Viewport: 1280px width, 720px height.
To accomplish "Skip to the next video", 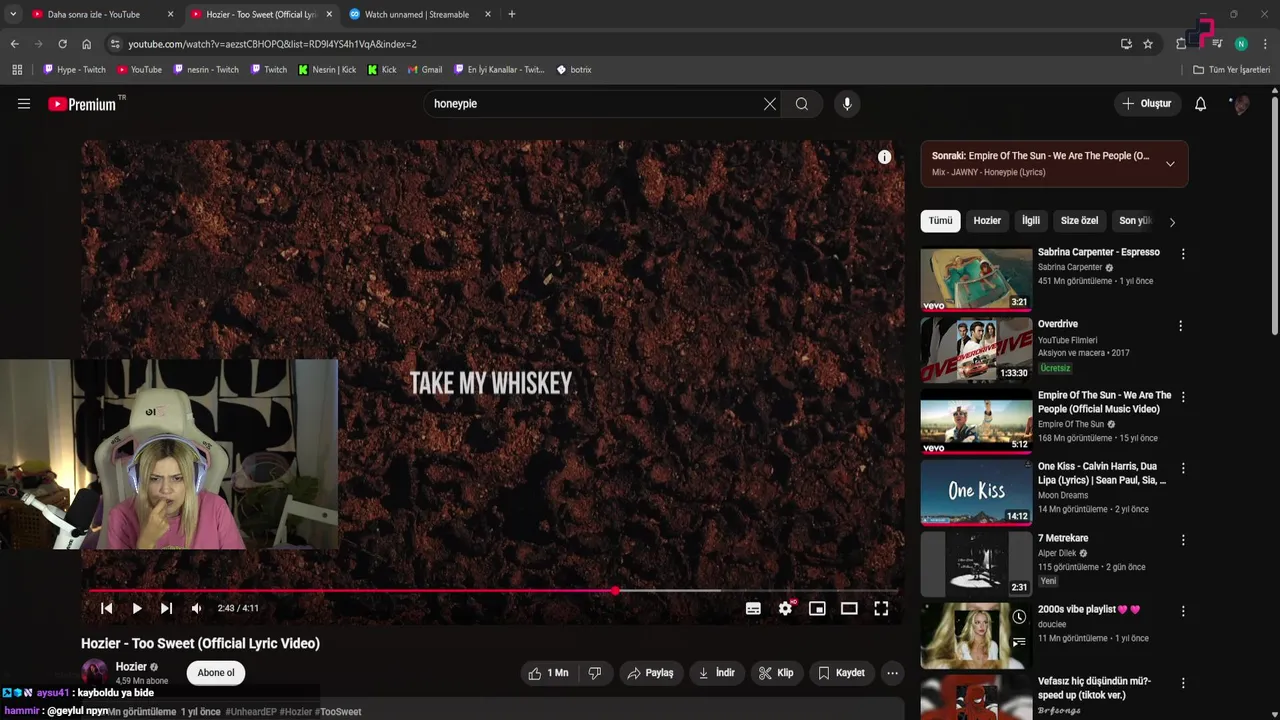I will pos(167,608).
